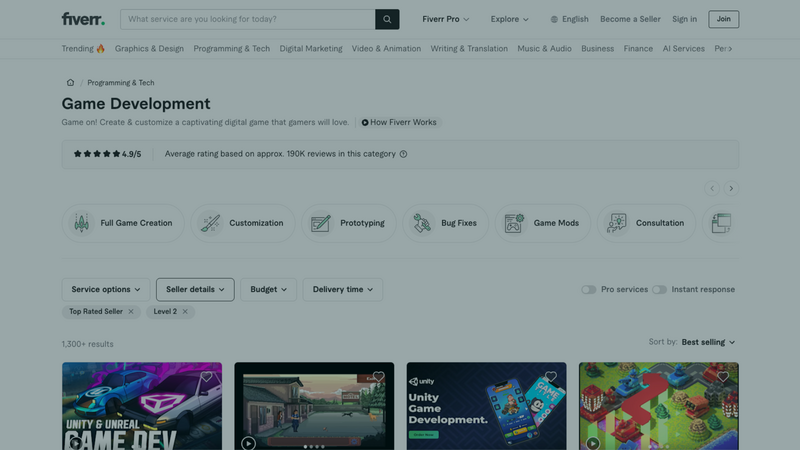Open Delivery time dropdown
Viewport: 800px width, 450px height.
[343, 290]
